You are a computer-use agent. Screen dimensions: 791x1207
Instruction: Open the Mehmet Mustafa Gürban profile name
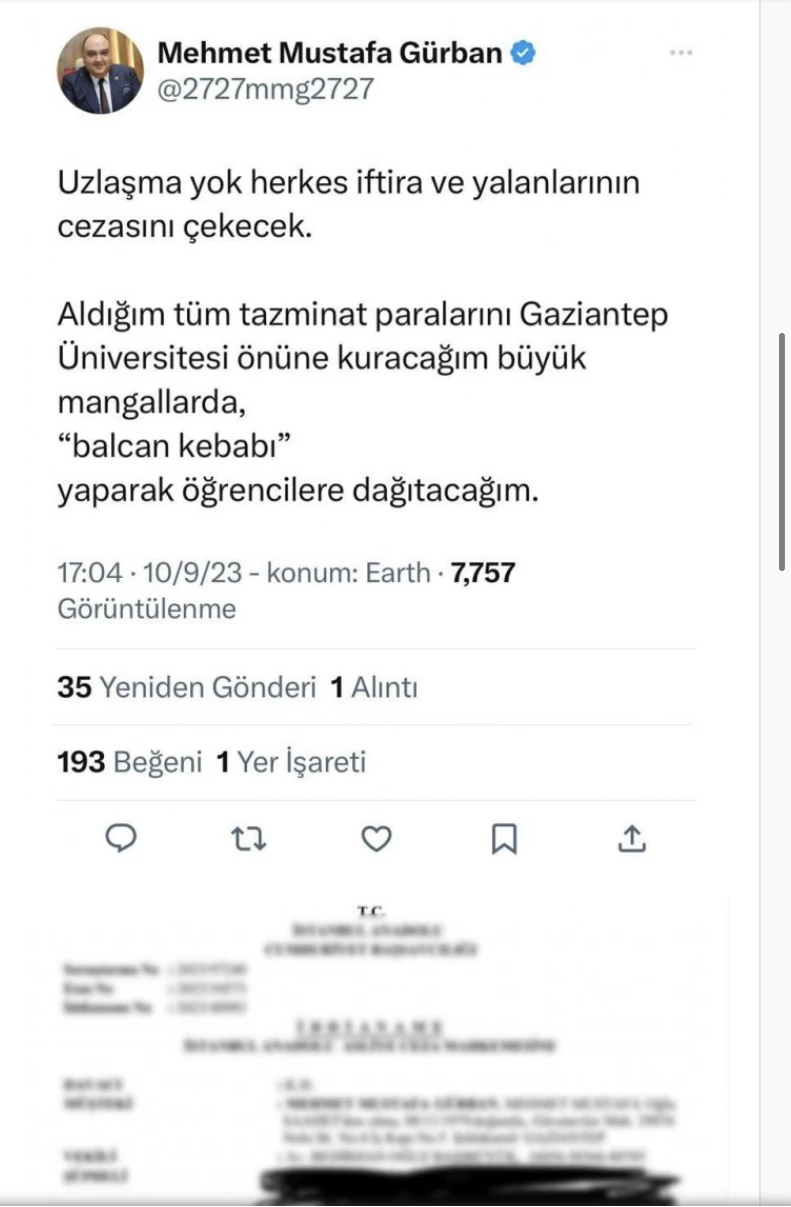pyautogui.click(x=330, y=53)
